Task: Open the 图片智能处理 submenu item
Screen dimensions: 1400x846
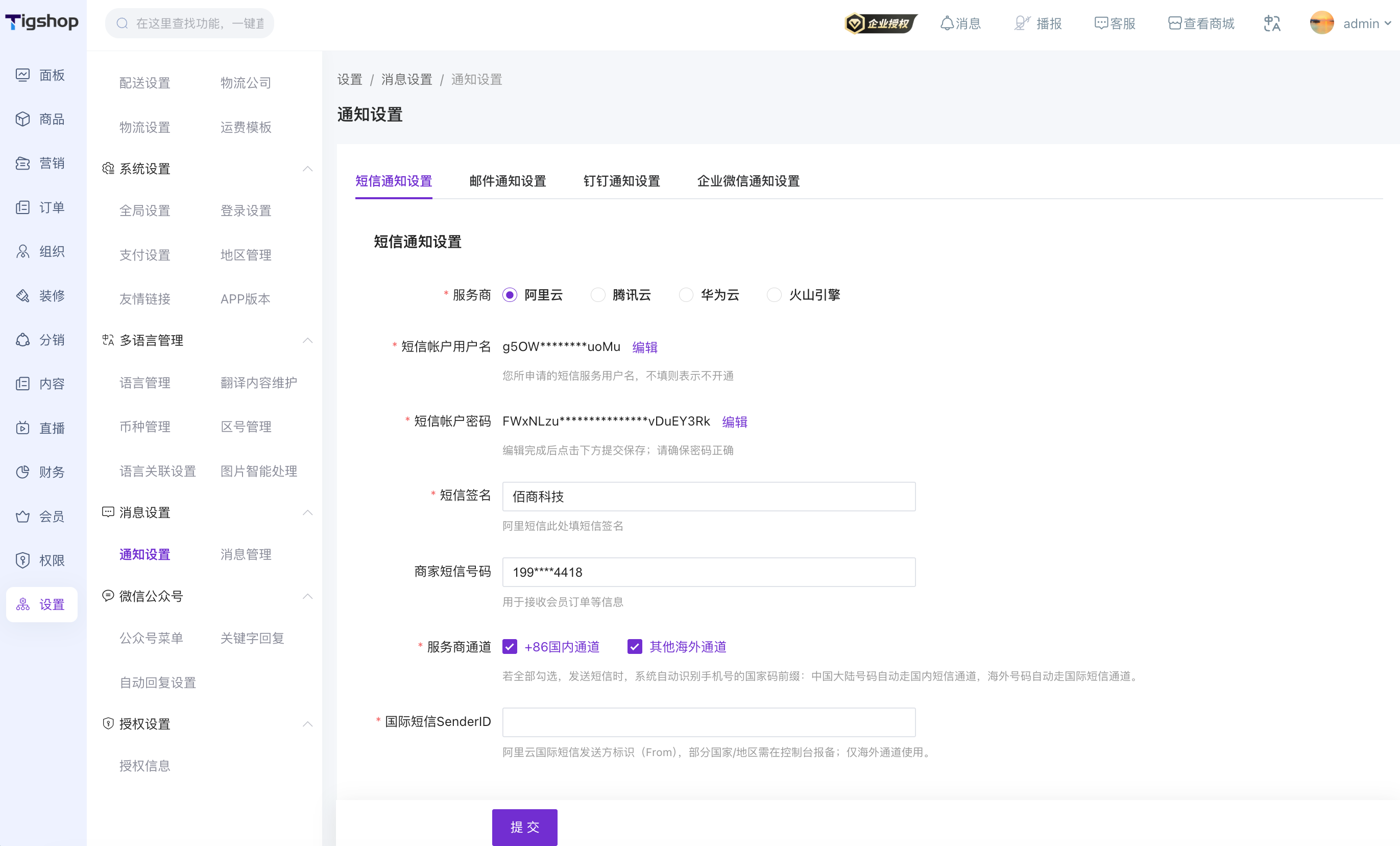Action: click(259, 471)
